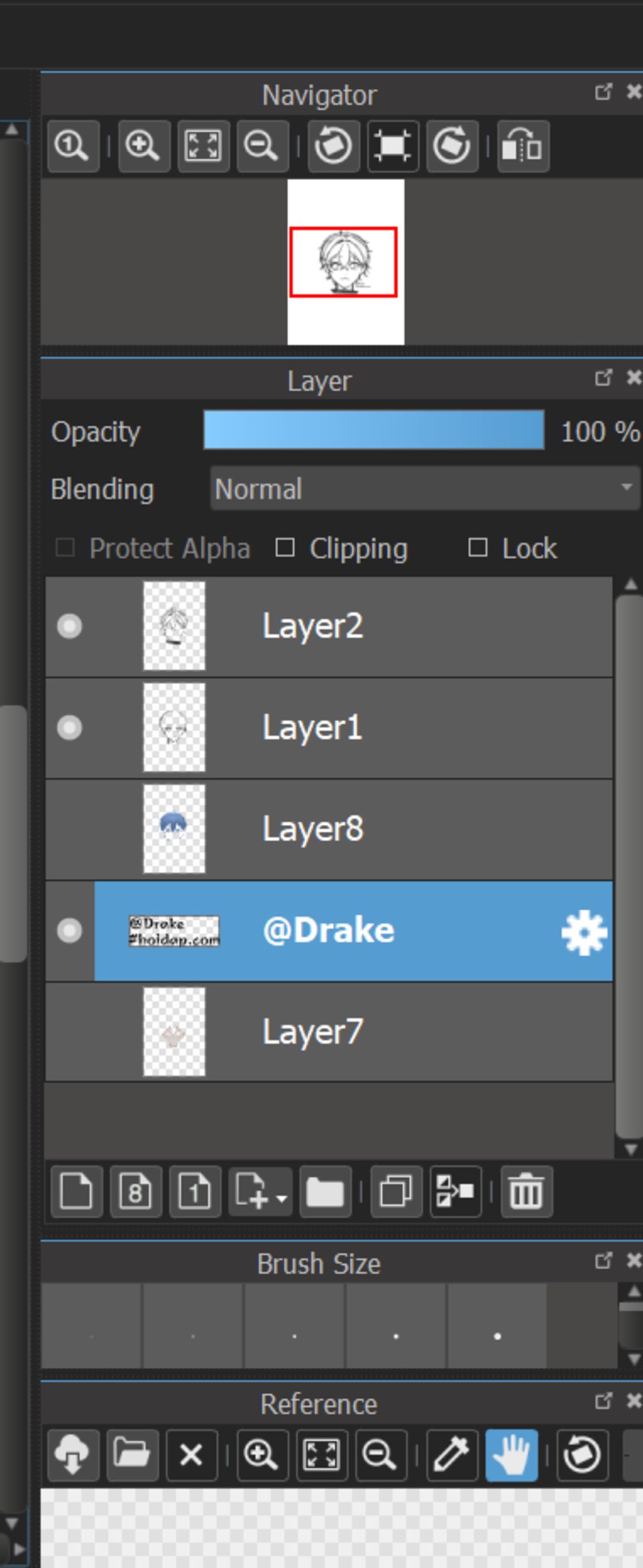The image size is (643, 1568).
Task: Tick the Lock checkbox
Action: (x=478, y=548)
